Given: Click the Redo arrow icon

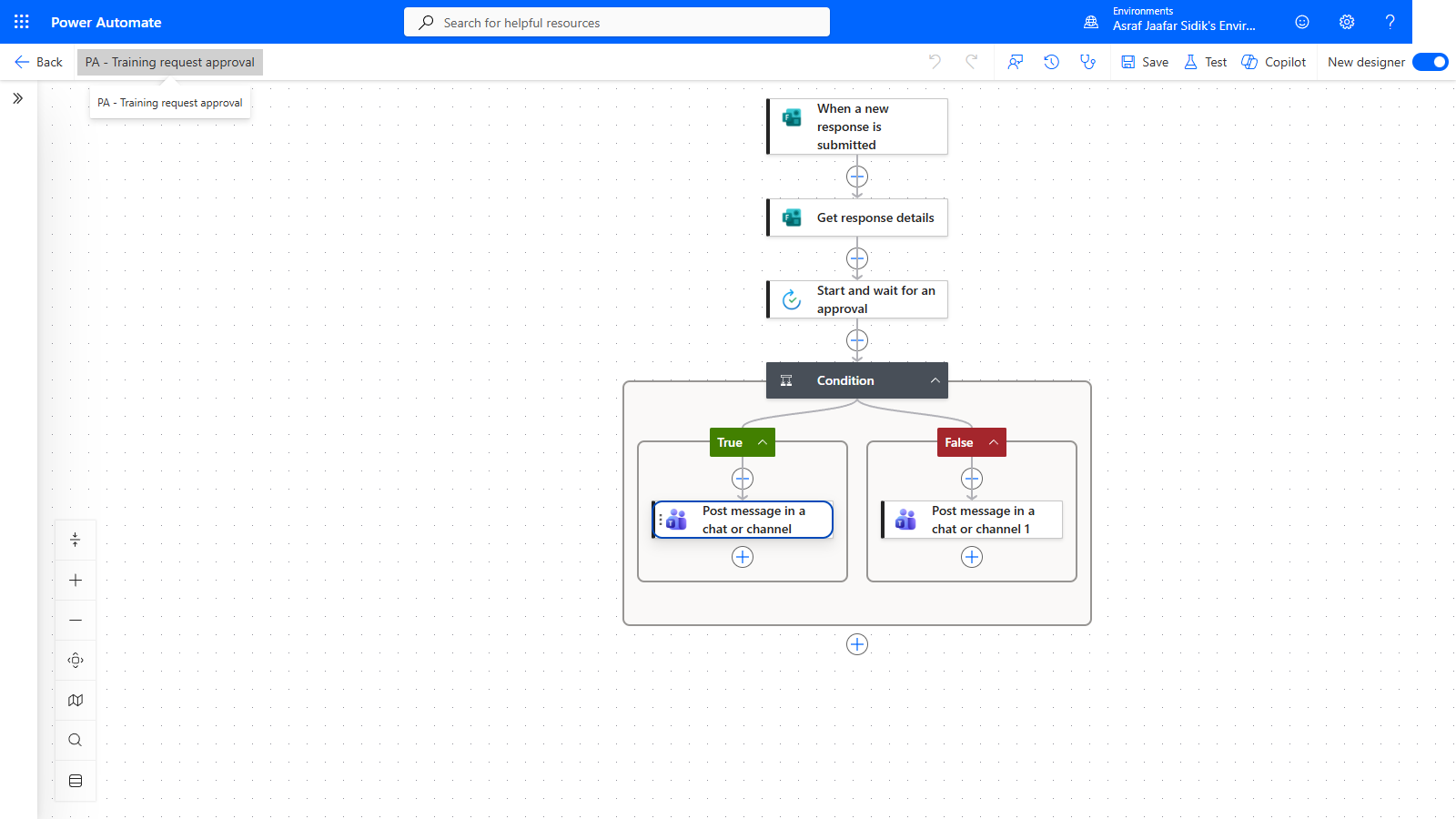Looking at the screenshot, I should (x=972, y=62).
